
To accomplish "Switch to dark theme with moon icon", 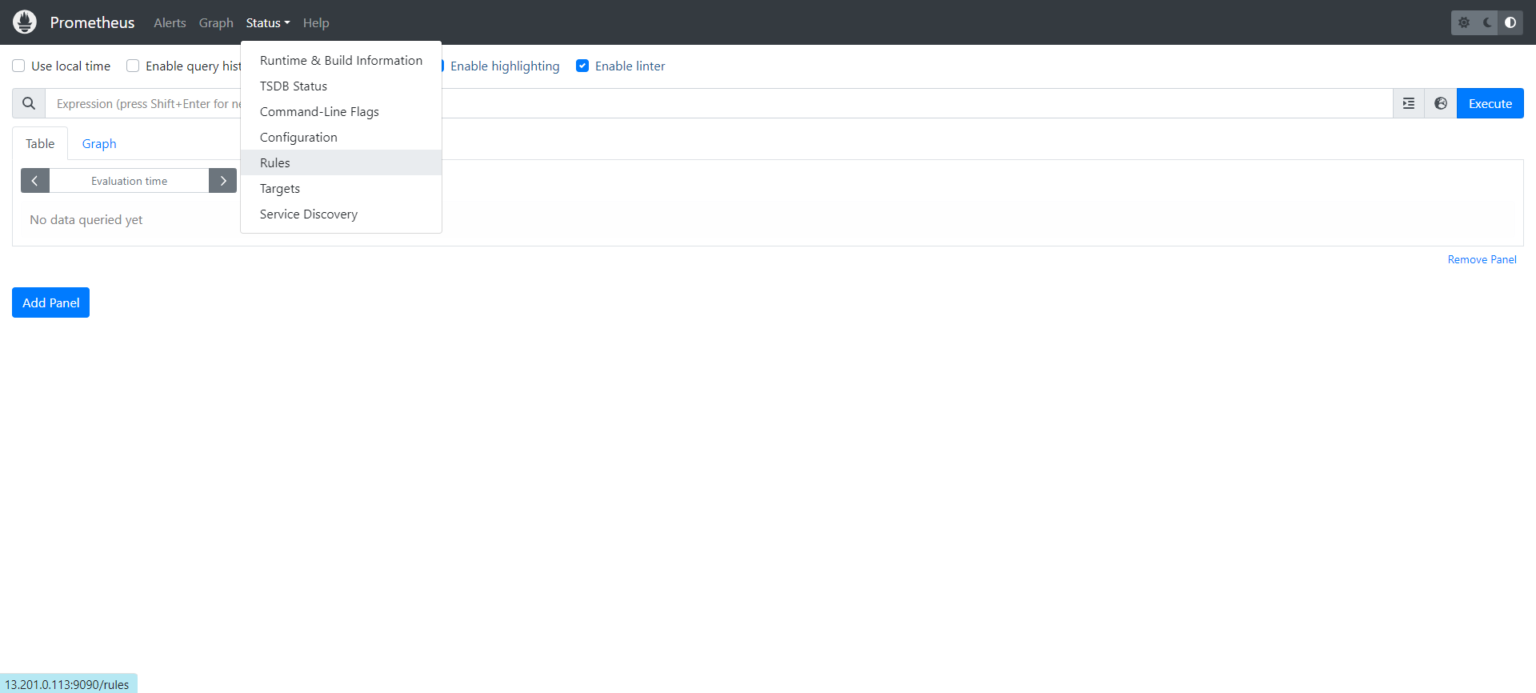I will tap(1486, 21).
